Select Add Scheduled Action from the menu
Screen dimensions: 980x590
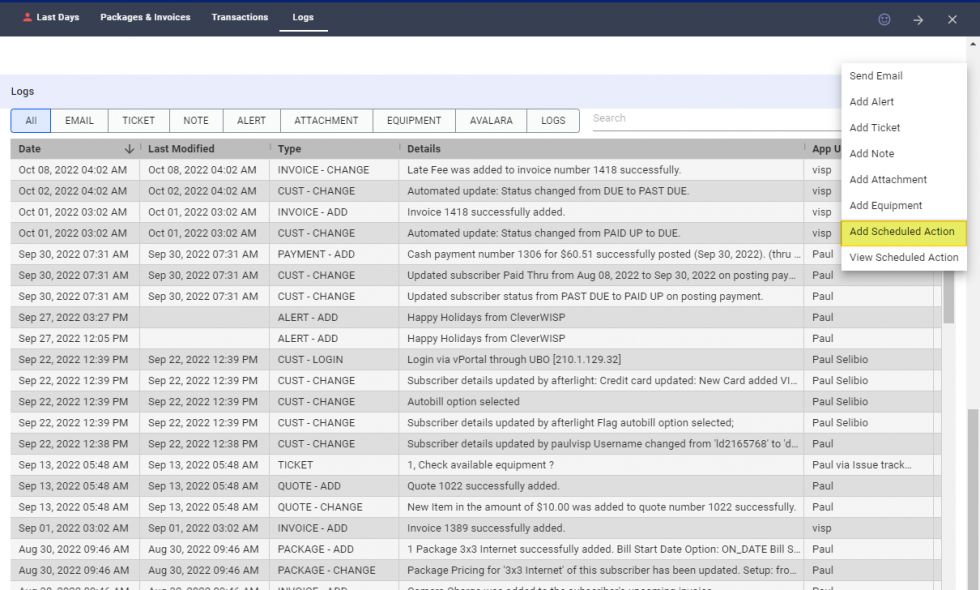(x=901, y=231)
